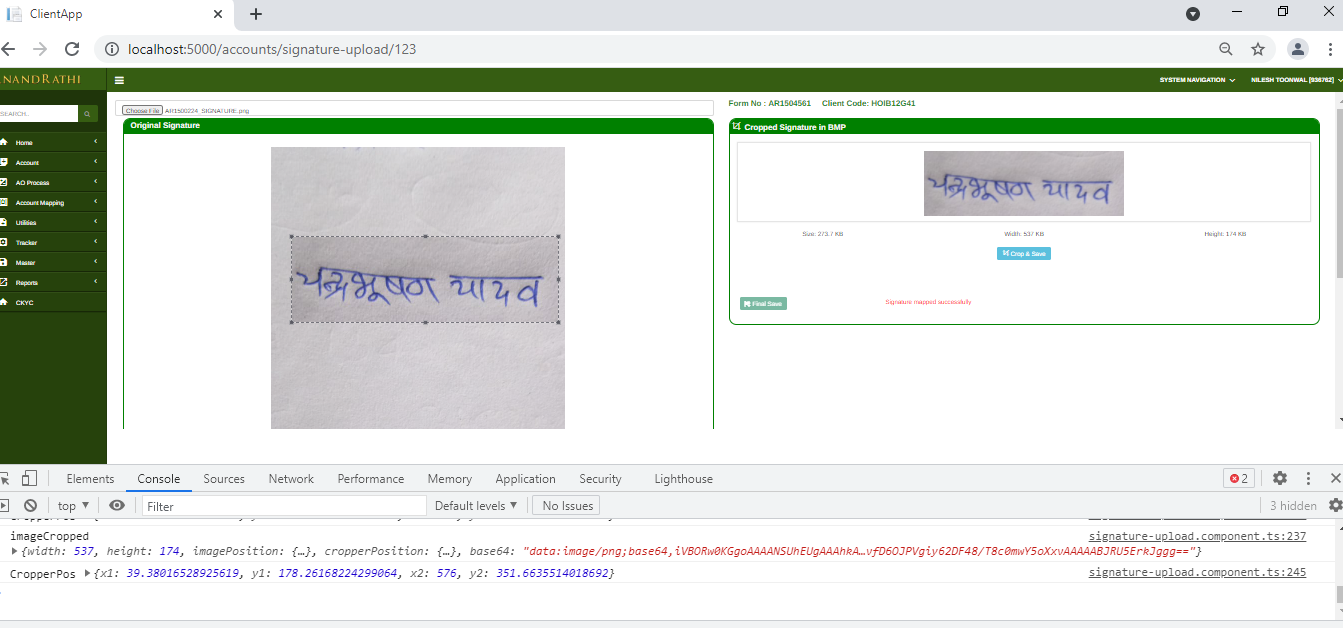Toggle the device toolbar in DevTools
The width and height of the screenshot is (1343, 628).
pos(31,478)
